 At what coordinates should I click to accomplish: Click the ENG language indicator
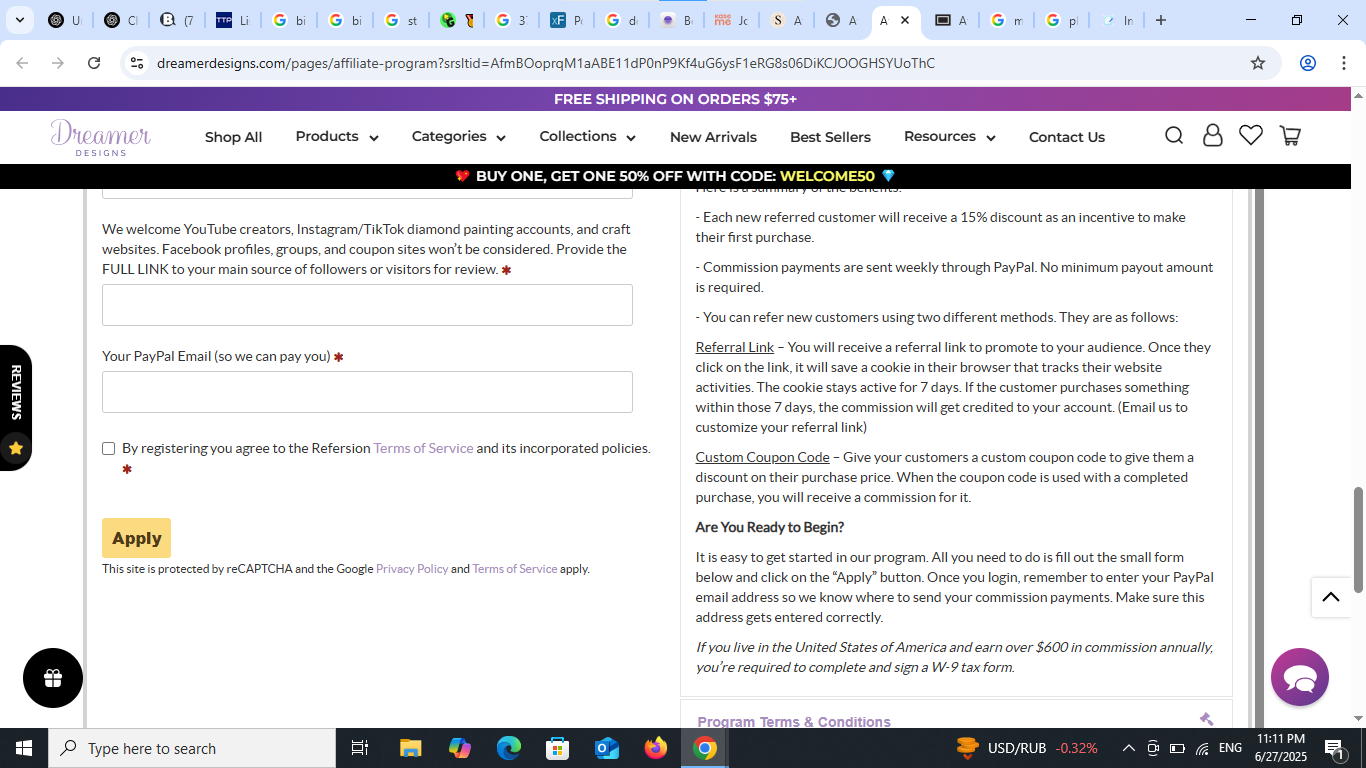coord(1230,748)
